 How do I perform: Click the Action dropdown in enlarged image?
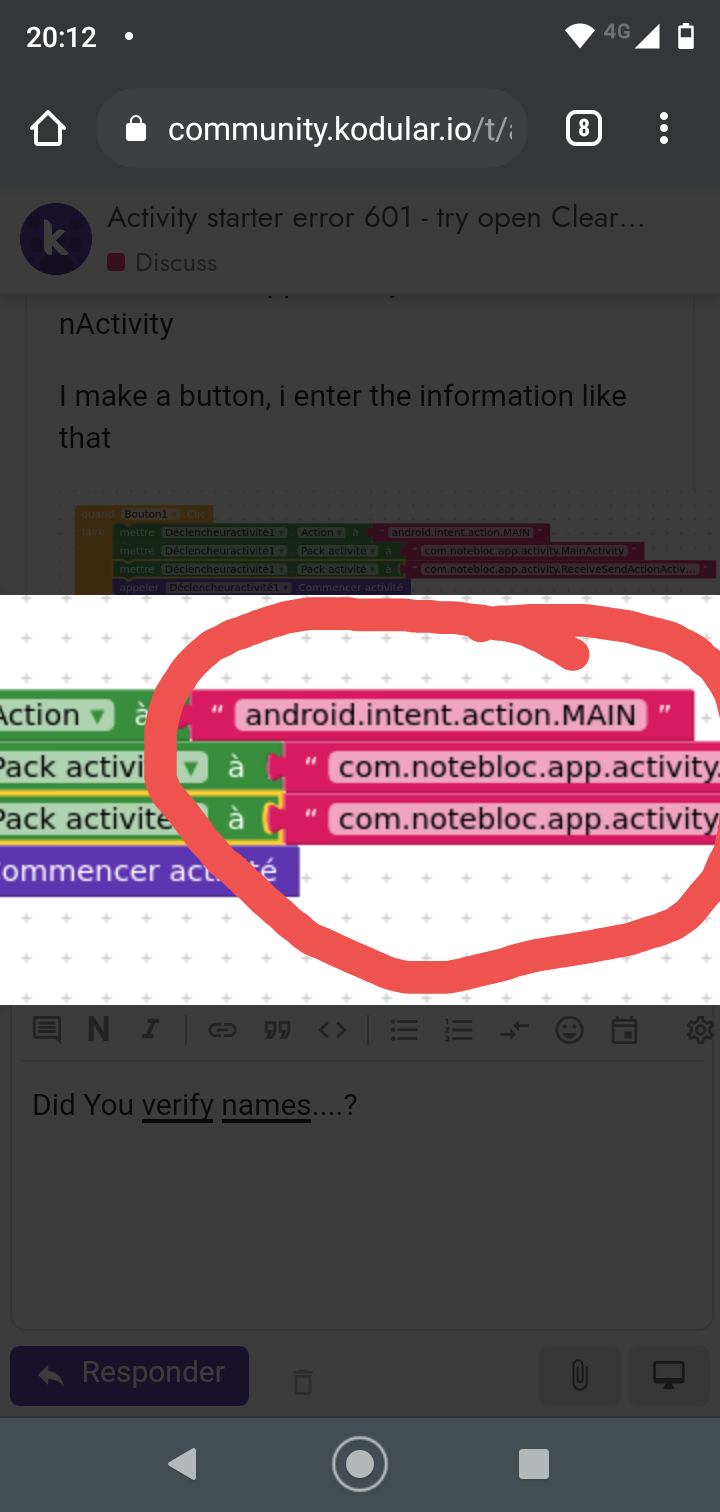click(x=55, y=715)
